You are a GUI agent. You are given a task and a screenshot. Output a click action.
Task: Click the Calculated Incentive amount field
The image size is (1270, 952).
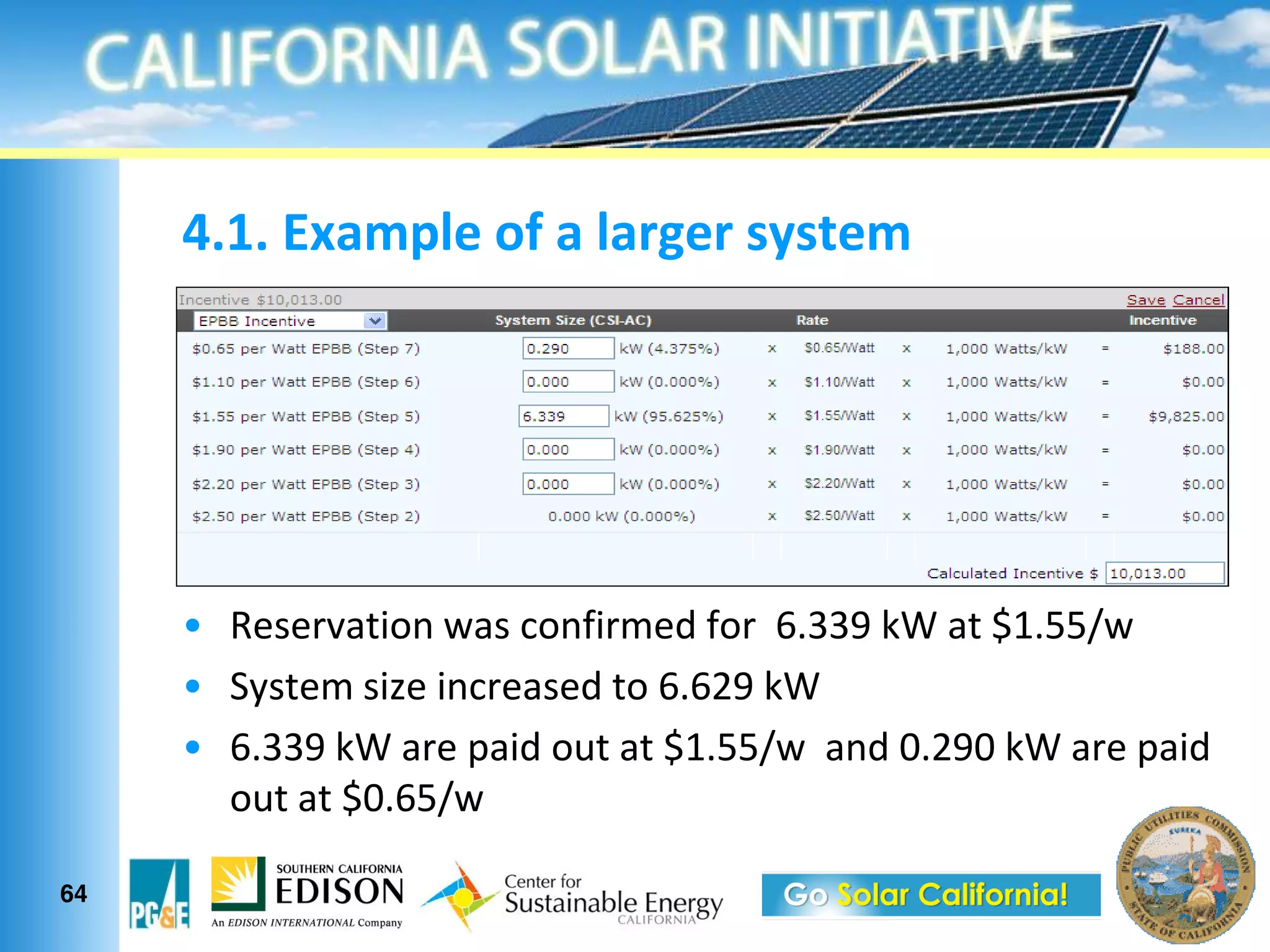pos(1164,573)
